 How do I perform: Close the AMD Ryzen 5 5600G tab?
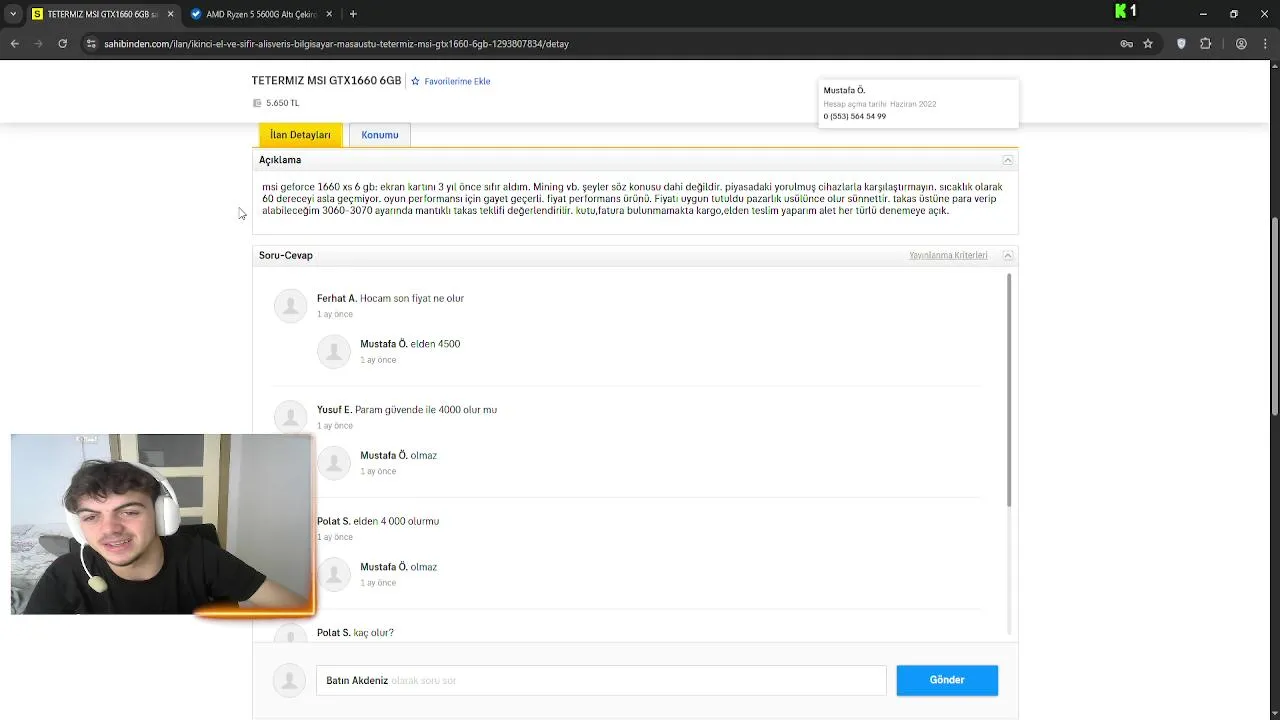pos(329,14)
